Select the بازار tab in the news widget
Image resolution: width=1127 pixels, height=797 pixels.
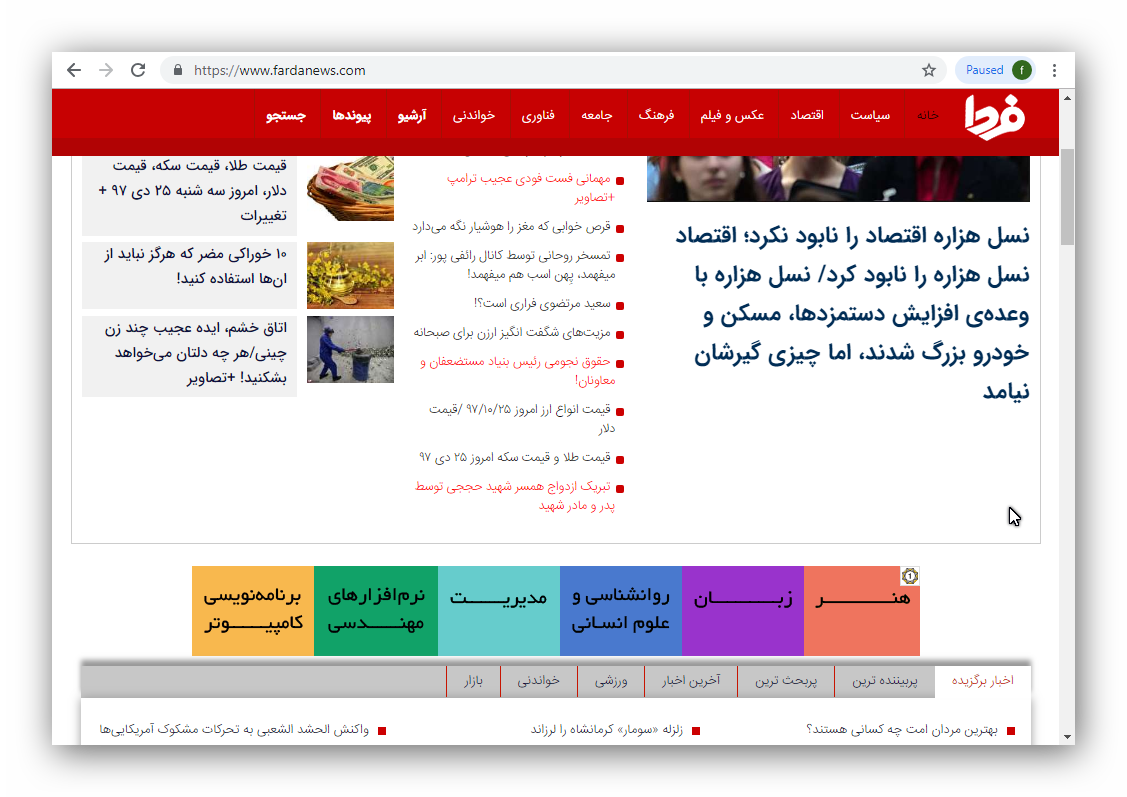[475, 681]
